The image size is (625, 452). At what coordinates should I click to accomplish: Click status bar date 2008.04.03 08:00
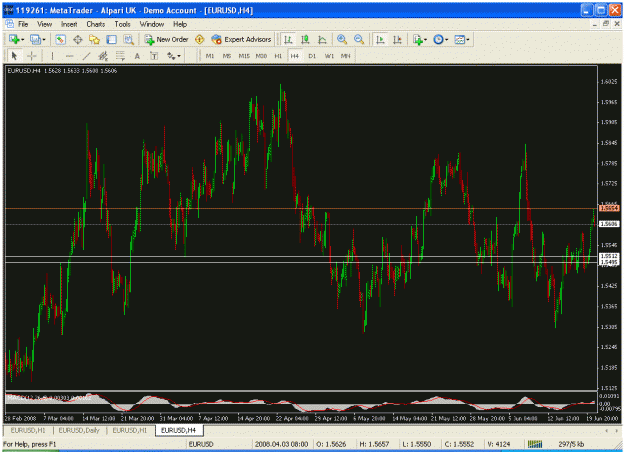pos(281,444)
